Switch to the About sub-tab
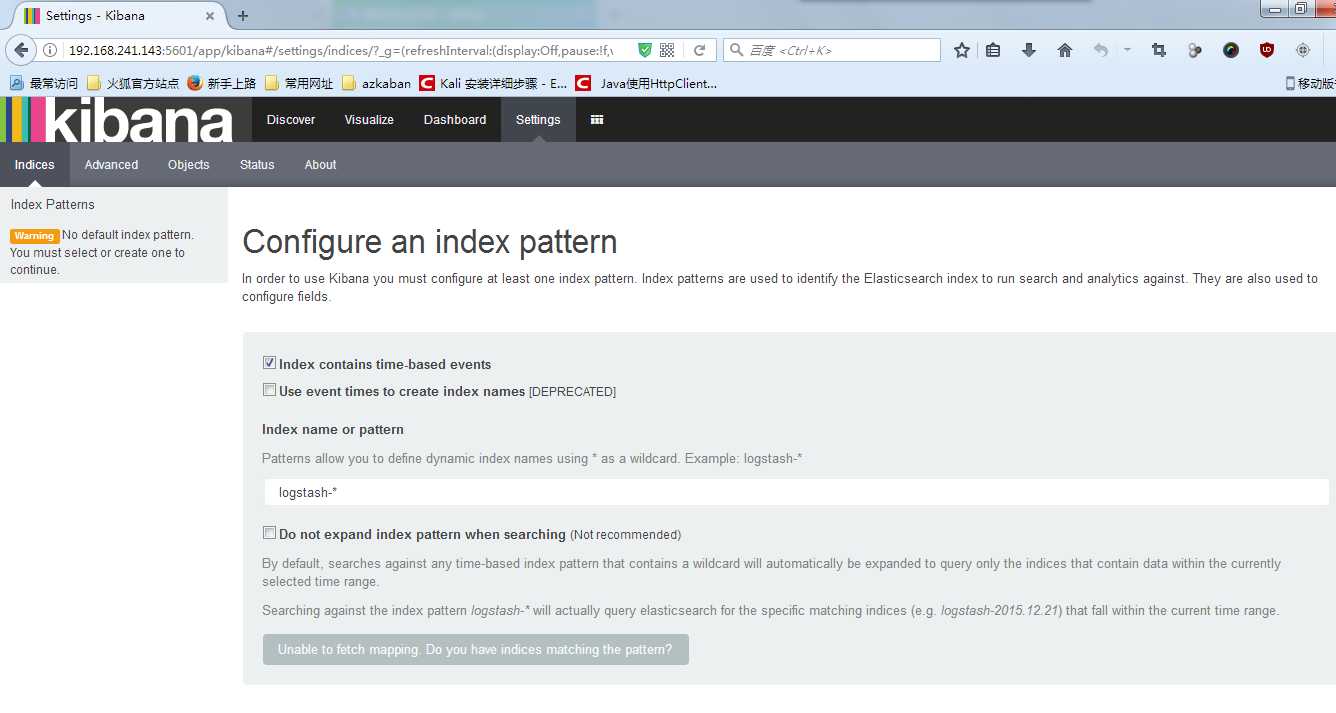 320,164
